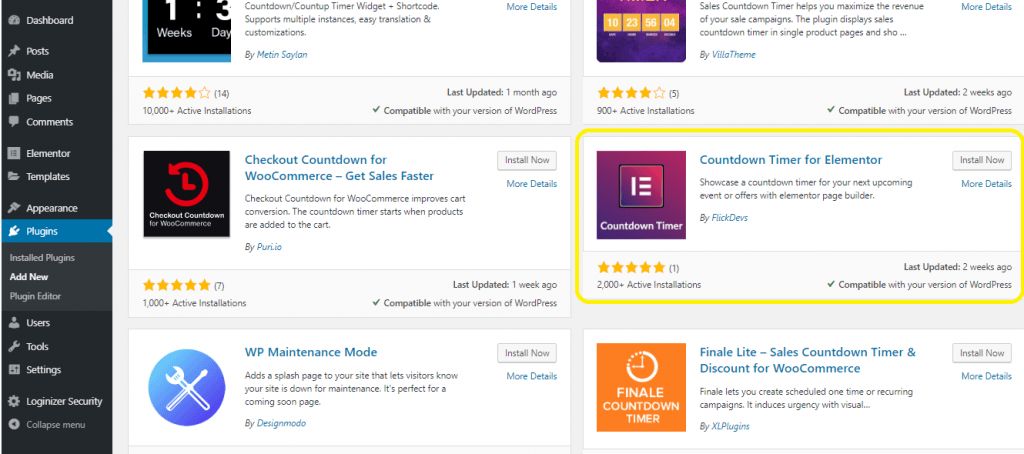The width and height of the screenshot is (1024, 454).
Task: Click the Dashboard gauge icon
Action: pos(14,20)
